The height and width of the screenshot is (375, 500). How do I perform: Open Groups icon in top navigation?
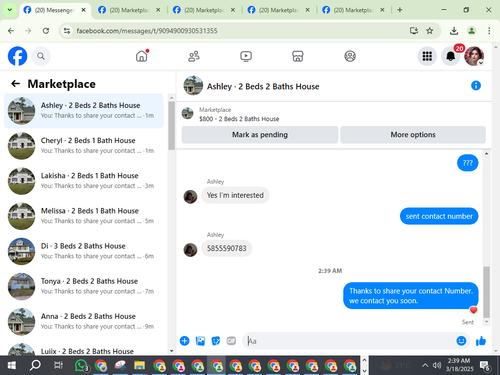tap(350, 56)
